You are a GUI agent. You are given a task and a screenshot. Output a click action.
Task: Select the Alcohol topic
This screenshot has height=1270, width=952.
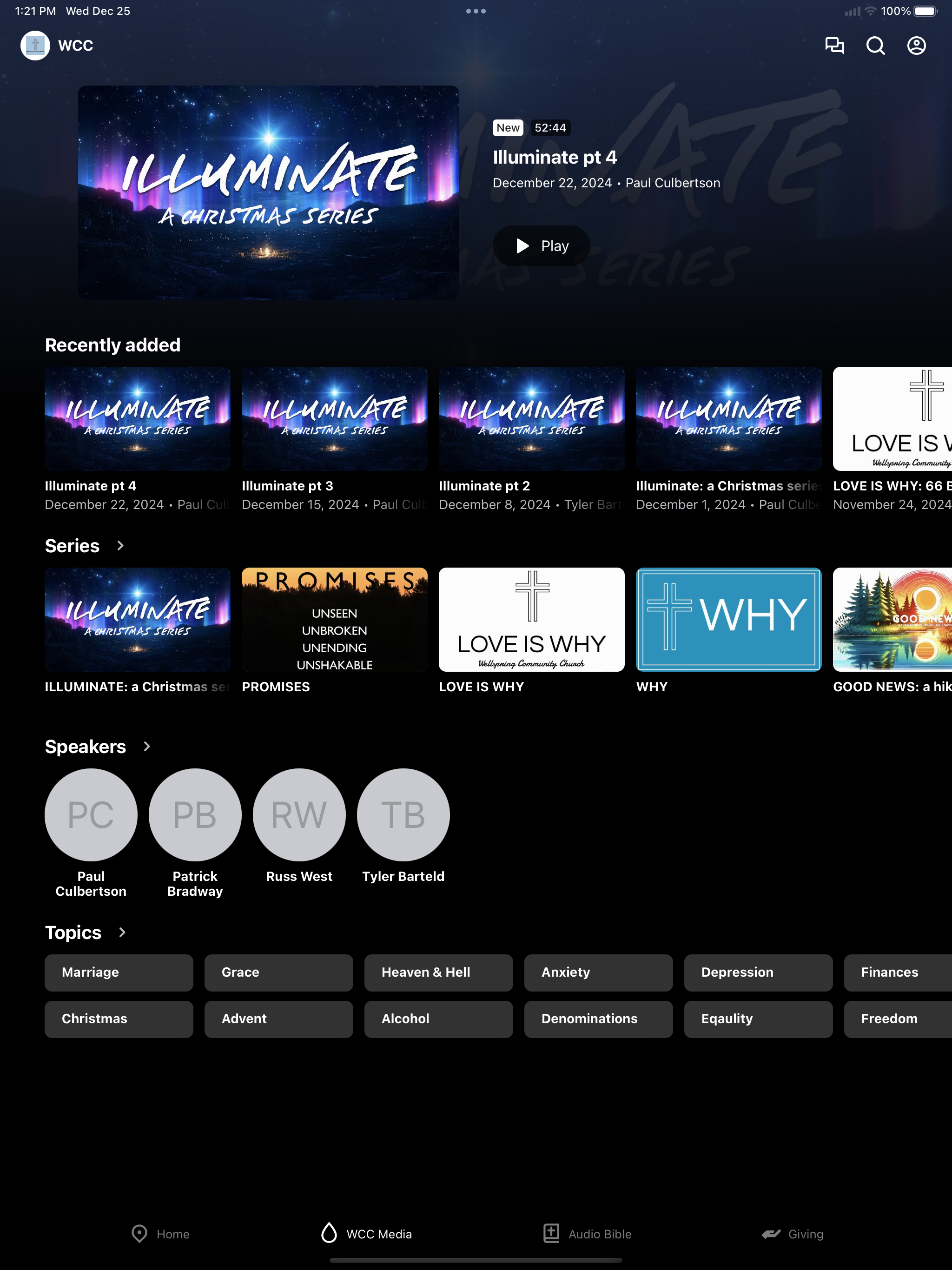point(439,1019)
